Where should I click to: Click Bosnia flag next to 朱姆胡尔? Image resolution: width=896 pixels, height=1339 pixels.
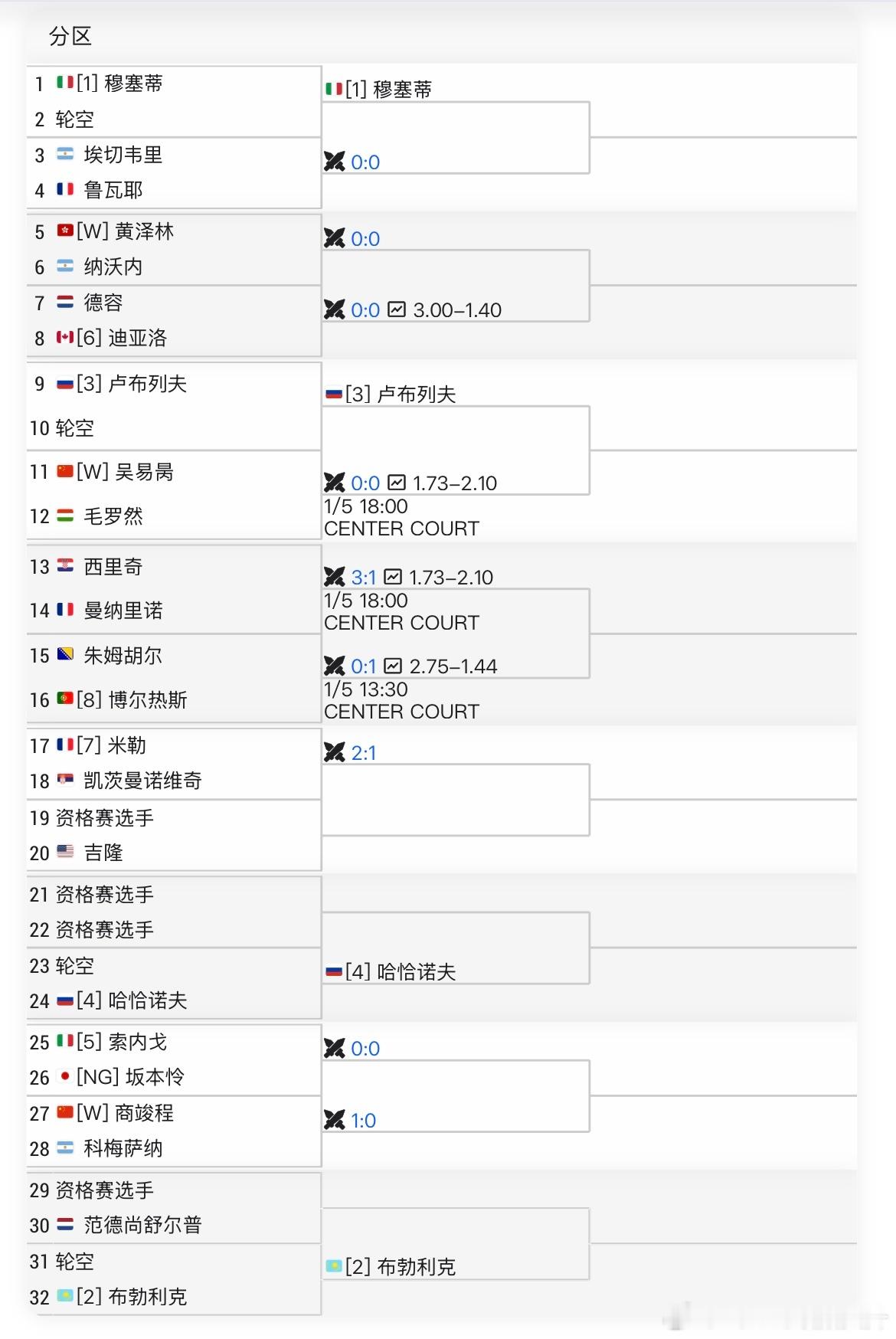click(x=65, y=656)
